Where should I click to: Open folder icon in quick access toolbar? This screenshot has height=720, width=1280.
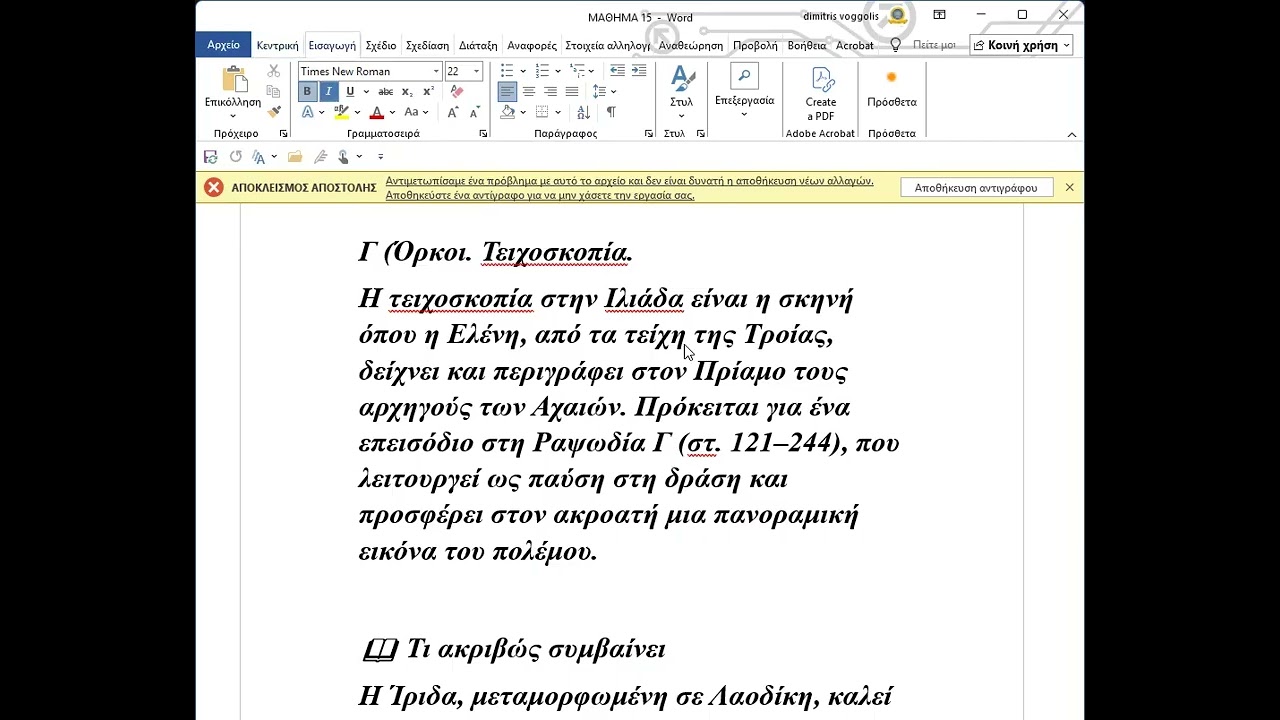click(x=294, y=157)
